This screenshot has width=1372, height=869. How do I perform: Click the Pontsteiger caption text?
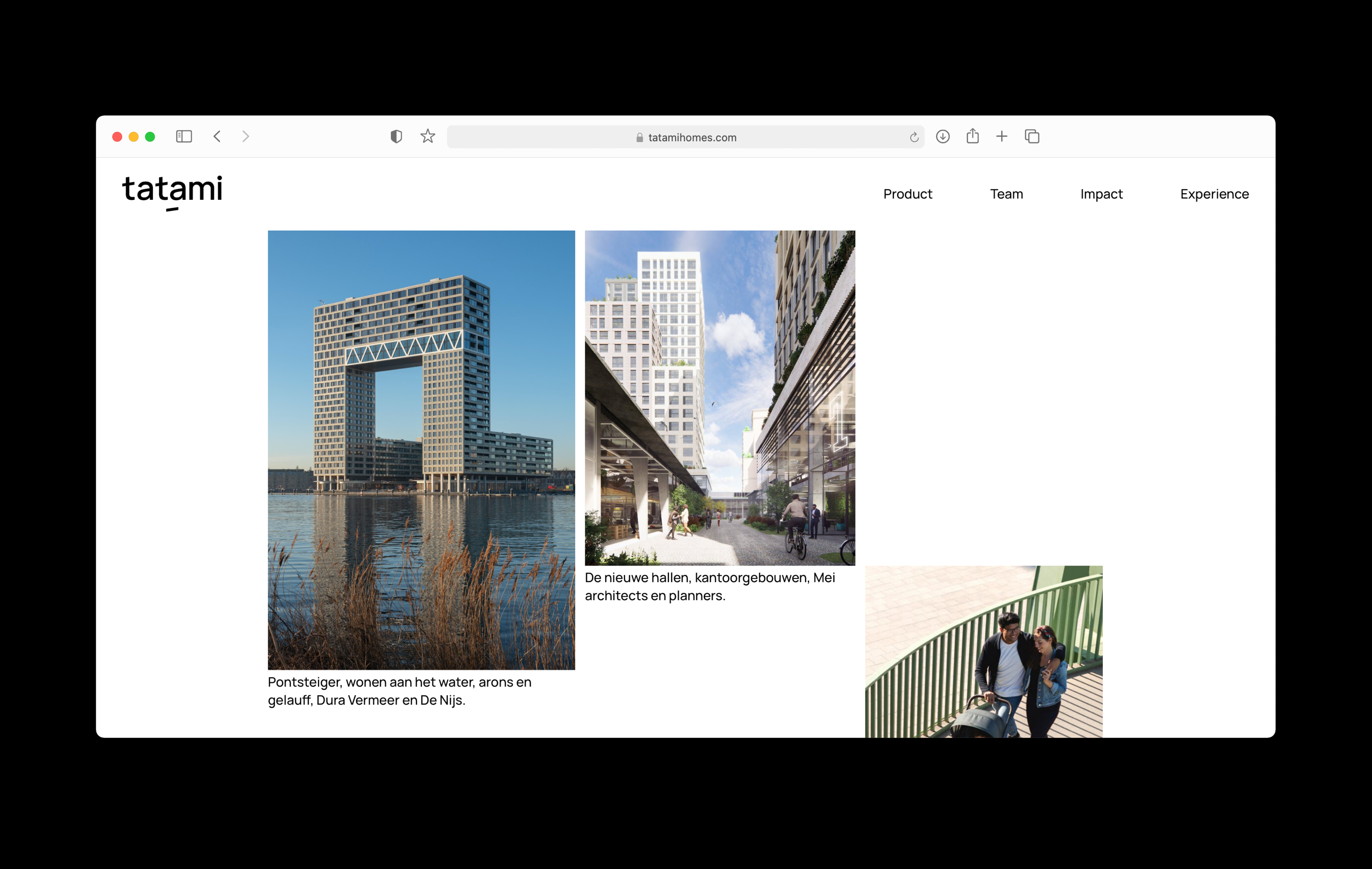[400, 691]
